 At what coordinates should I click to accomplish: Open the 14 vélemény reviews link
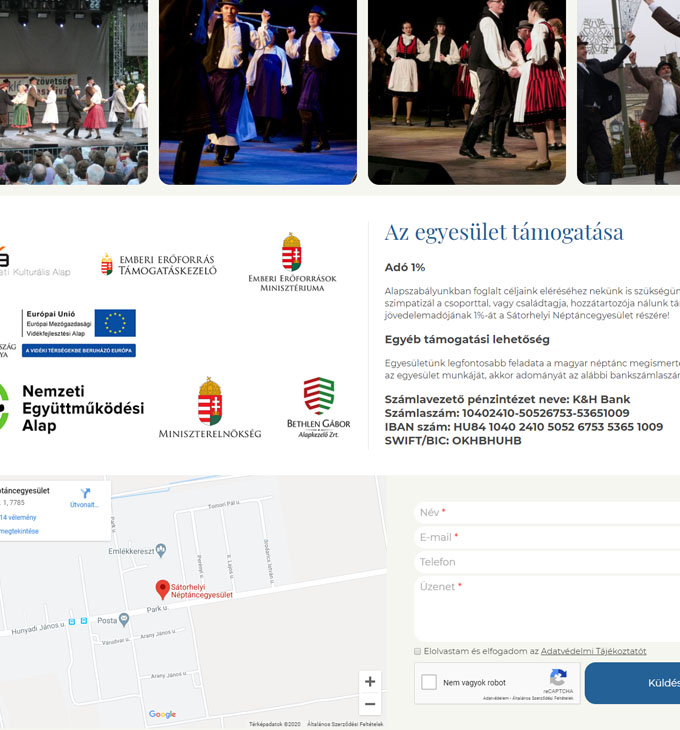[18, 517]
